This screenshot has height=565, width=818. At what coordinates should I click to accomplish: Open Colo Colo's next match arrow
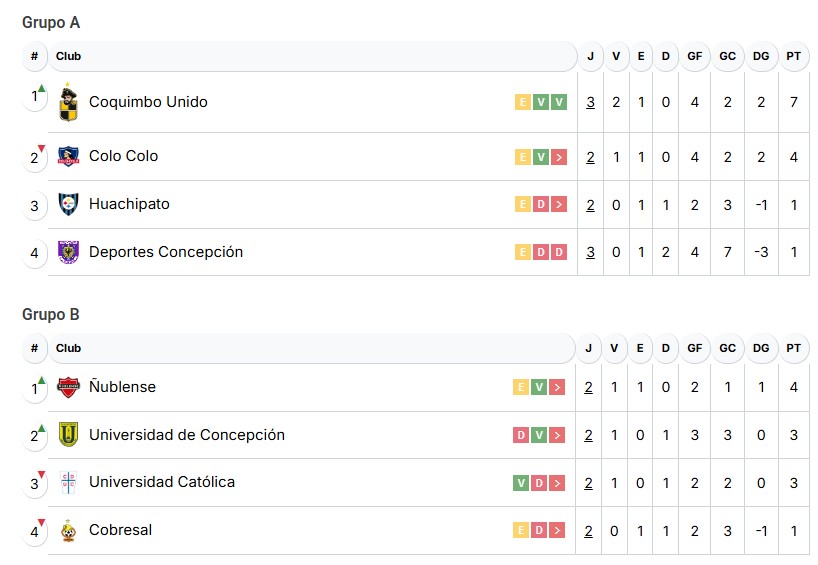click(x=559, y=157)
